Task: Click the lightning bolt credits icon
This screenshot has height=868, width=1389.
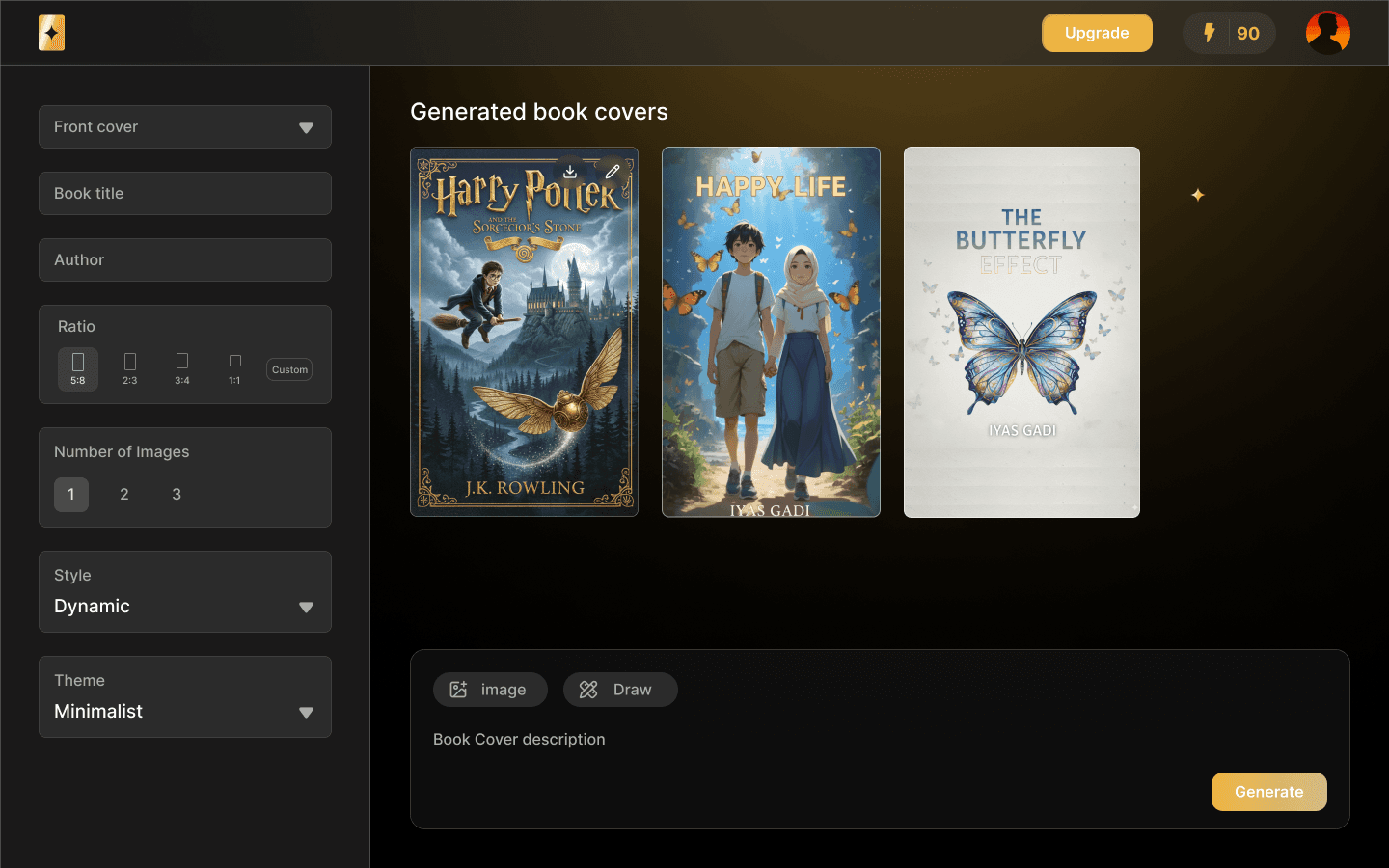Action: point(1209,33)
